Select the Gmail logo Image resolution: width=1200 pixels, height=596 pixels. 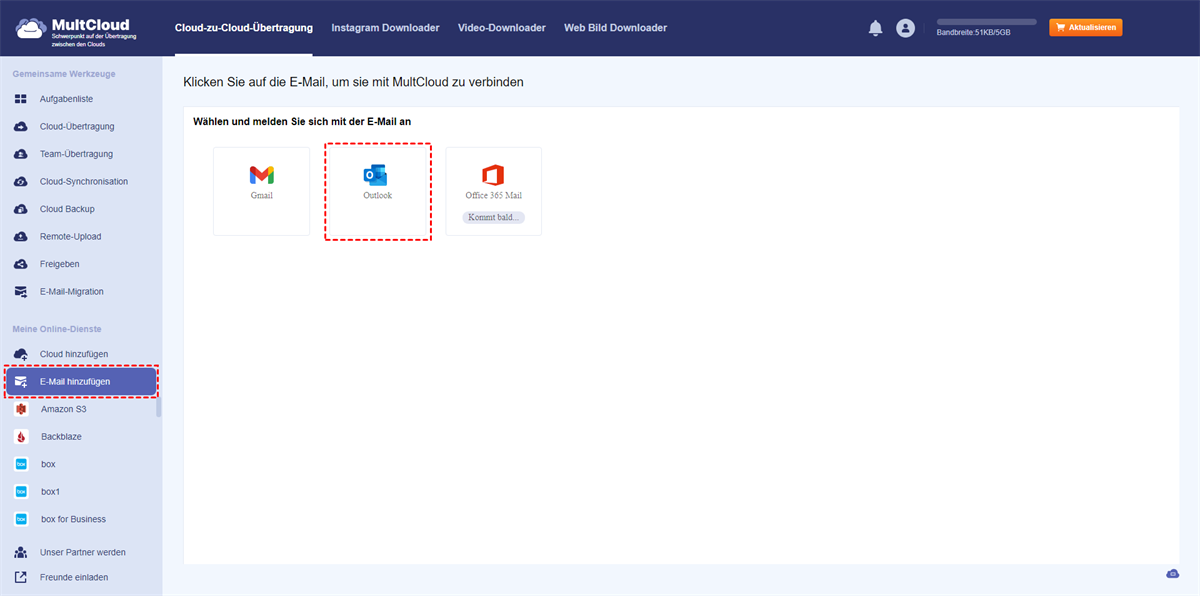pyautogui.click(x=262, y=175)
